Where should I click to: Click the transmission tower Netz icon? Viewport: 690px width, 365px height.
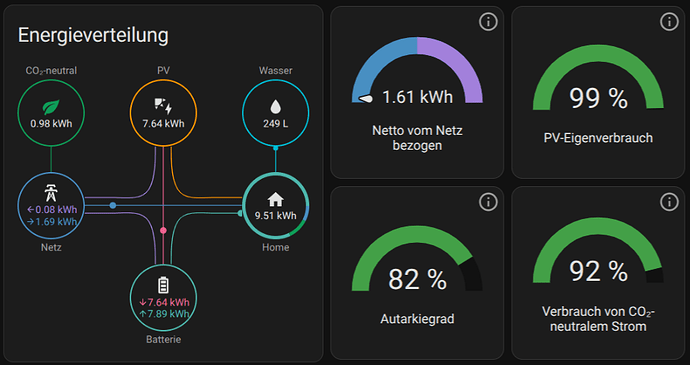[x=51, y=193]
